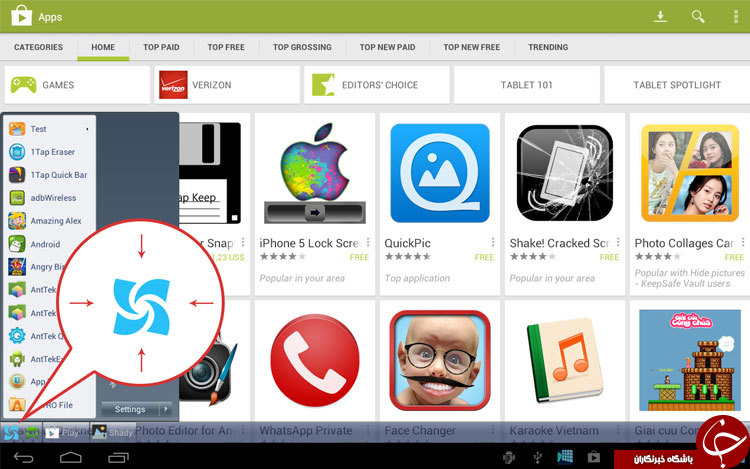Screen dimensions: 750x469
Task: Open the WhatsApp Private app title
Action: (306, 431)
